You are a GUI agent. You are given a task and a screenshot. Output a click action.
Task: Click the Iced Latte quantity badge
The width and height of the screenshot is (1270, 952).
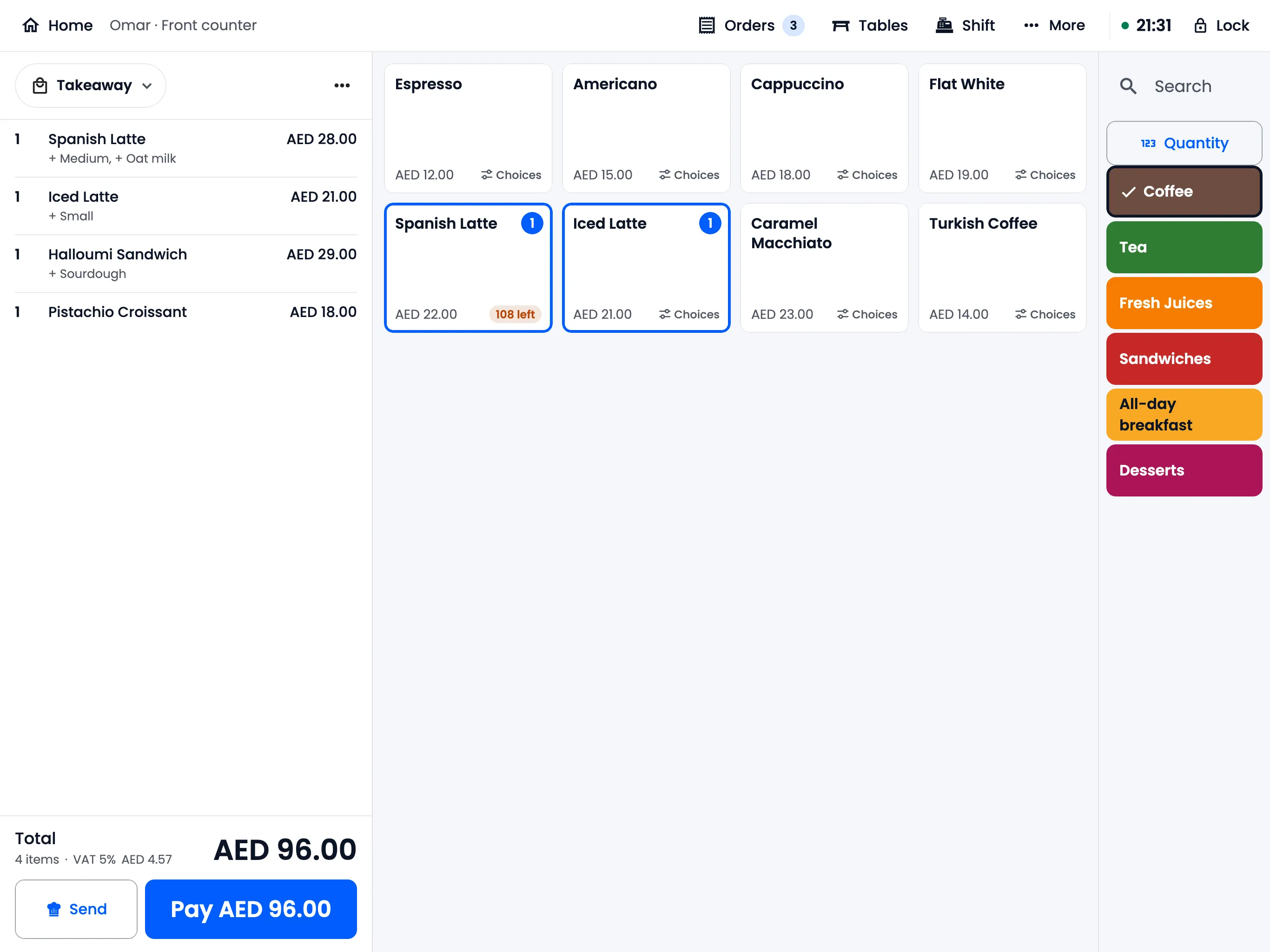pyautogui.click(x=710, y=224)
